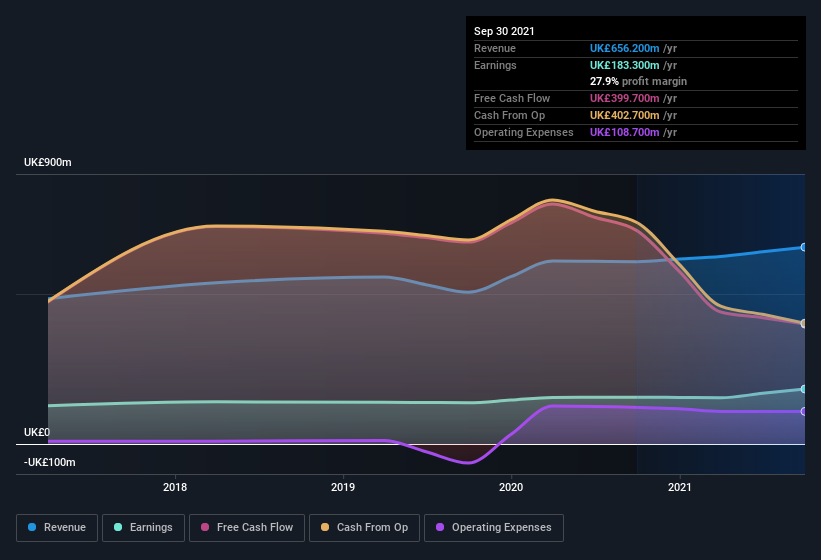
Task: Click the 2021 axis label
Action: click(680, 487)
